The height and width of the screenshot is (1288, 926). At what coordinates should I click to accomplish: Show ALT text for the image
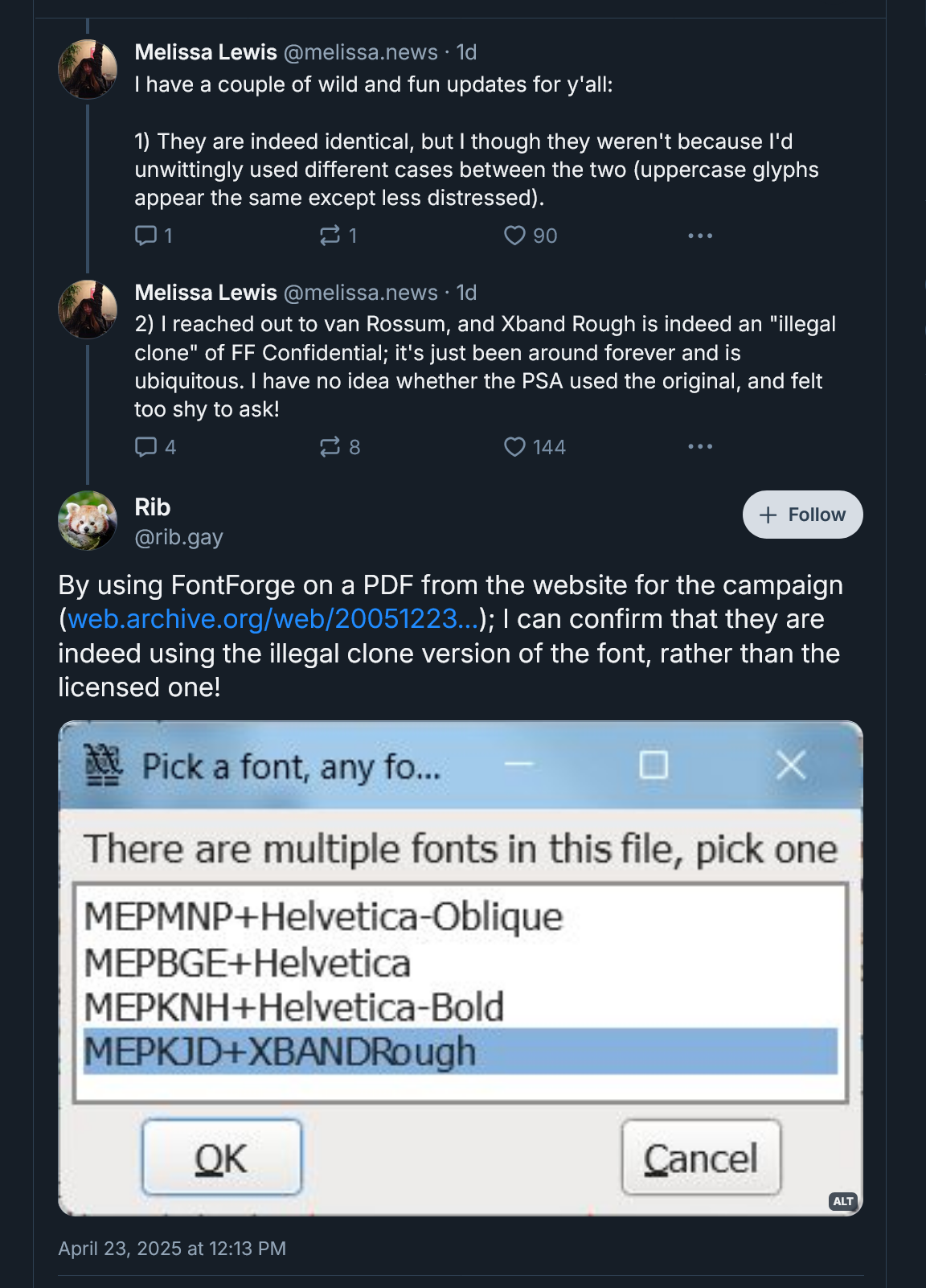(x=843, y=1201)
